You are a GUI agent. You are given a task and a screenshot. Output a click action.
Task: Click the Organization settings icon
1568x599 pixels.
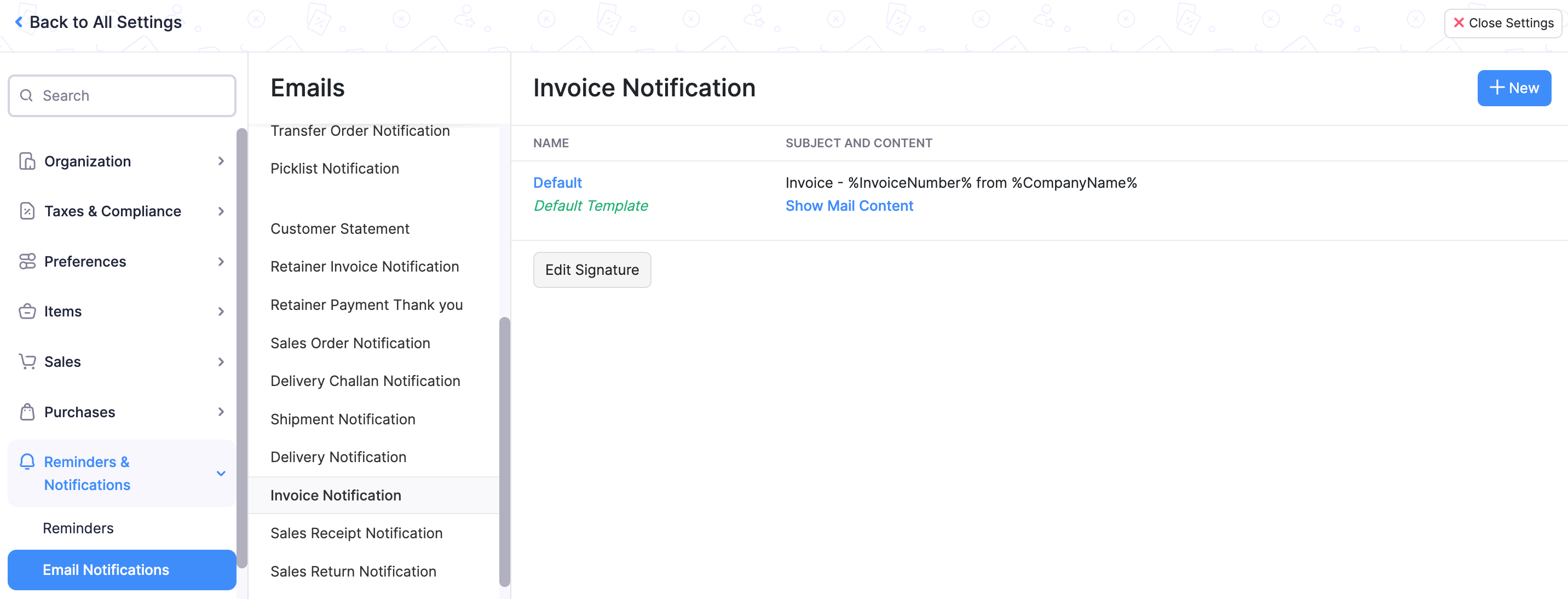click(27, 160)
